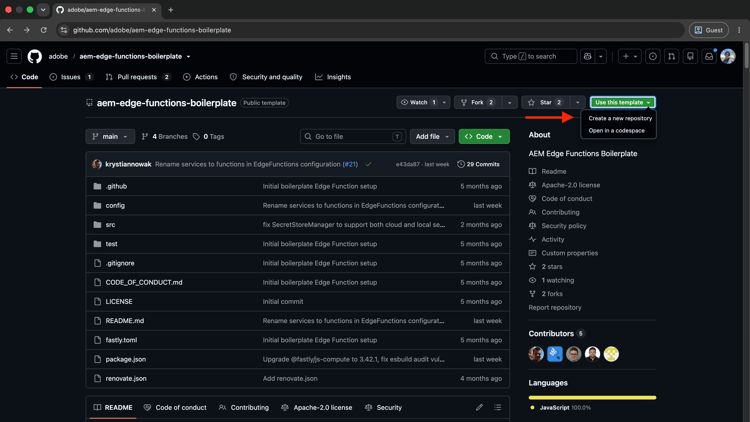The width and height of the screenshot is (750, 422).
Task: Click the JavaScript language bar
Action: tap(592, 398)
